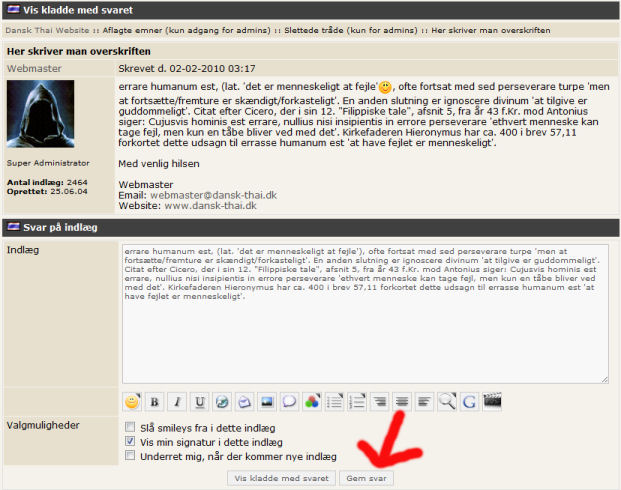Insert an email link with envelope icon
Viewport: 621px width, 490px height.
click(245, 402)
